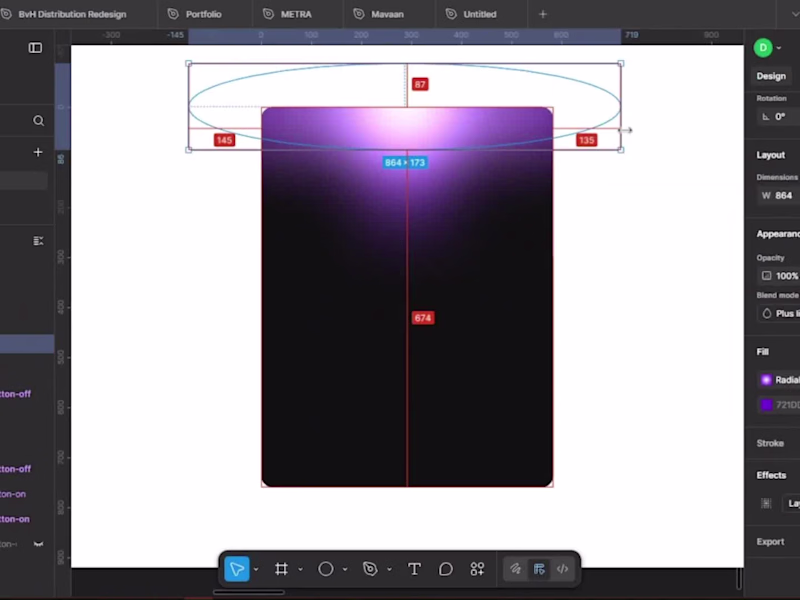This screenshot has height=600, width=800.
Task: Click the Effects section header
Action: [x=771, y=475]
